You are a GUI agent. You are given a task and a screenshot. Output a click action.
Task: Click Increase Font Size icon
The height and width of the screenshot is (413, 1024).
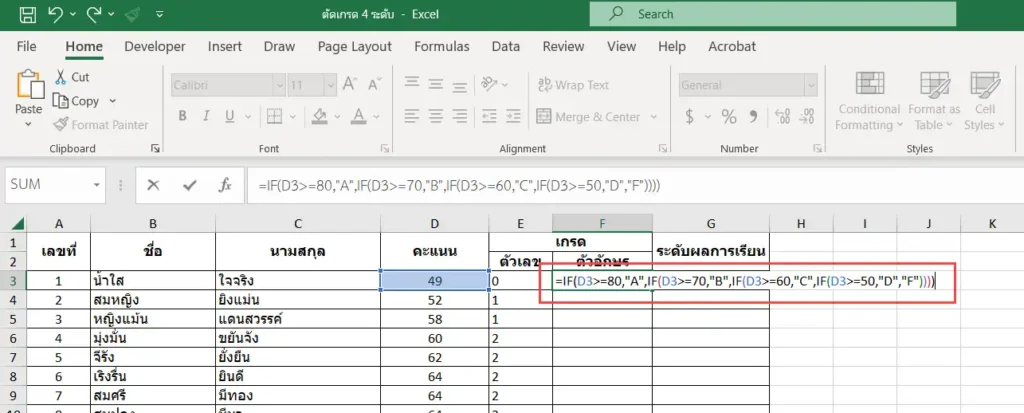click(x=349, y=84)
